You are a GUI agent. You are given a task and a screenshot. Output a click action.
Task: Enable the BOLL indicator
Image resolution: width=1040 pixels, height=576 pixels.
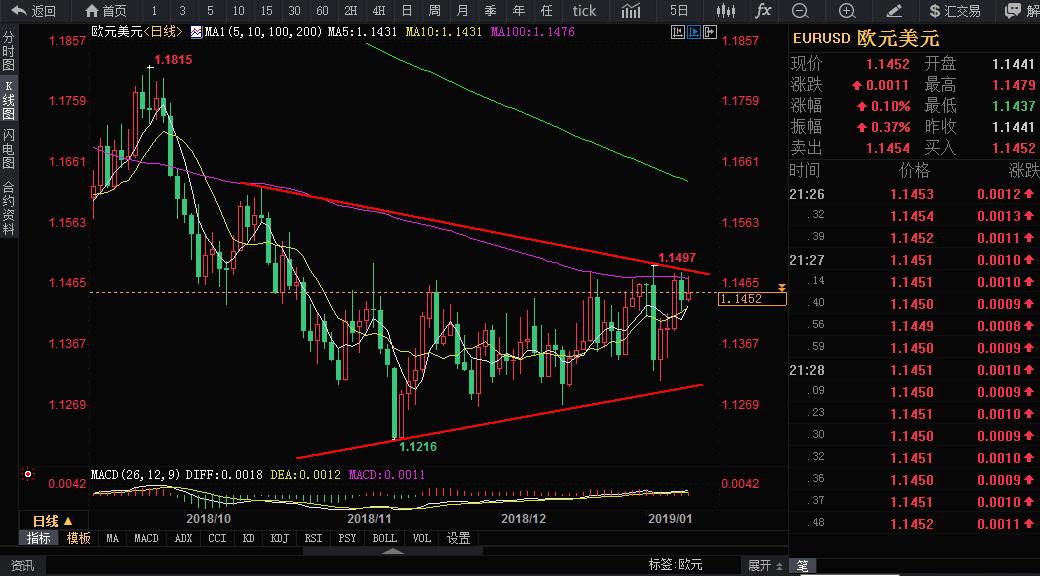(385, 538)
